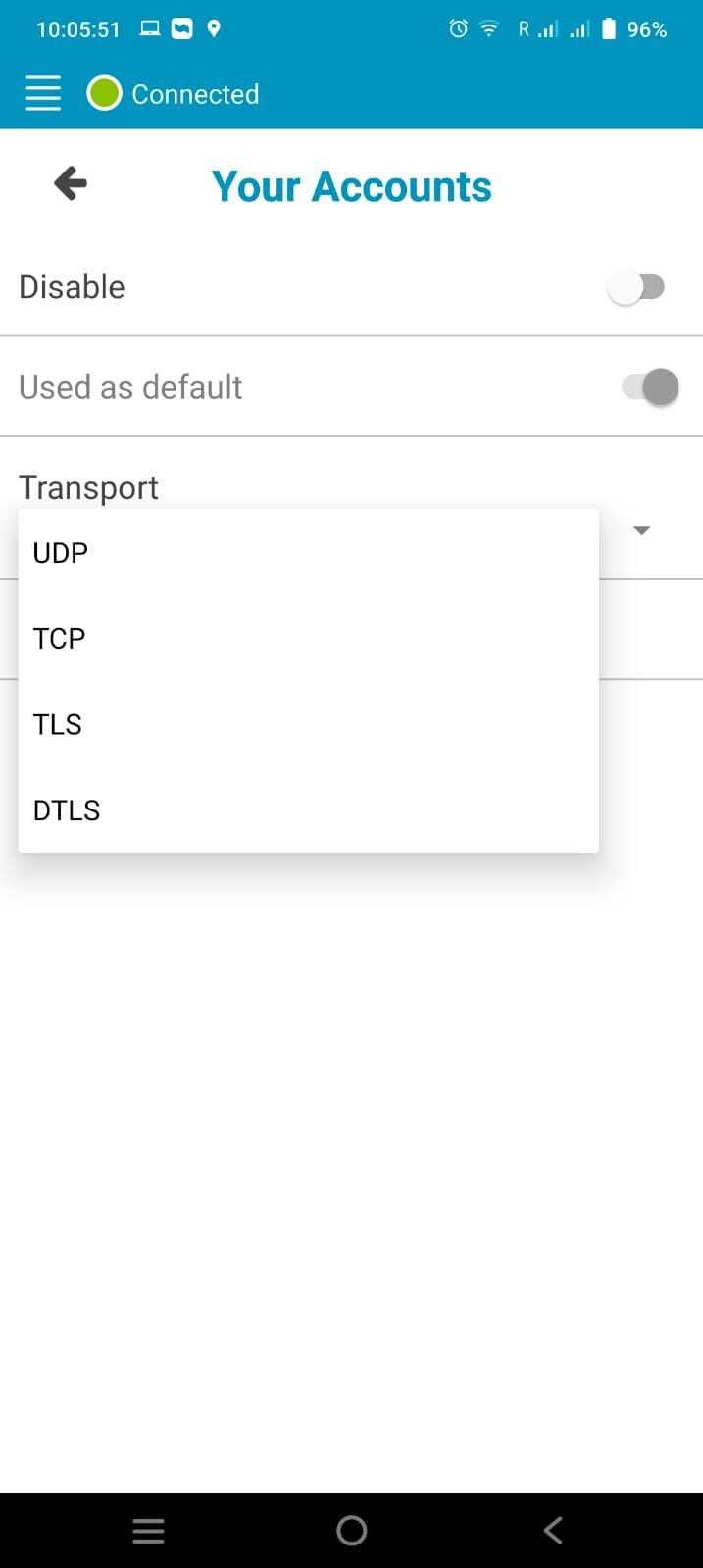Select TLS transport option

58,725
